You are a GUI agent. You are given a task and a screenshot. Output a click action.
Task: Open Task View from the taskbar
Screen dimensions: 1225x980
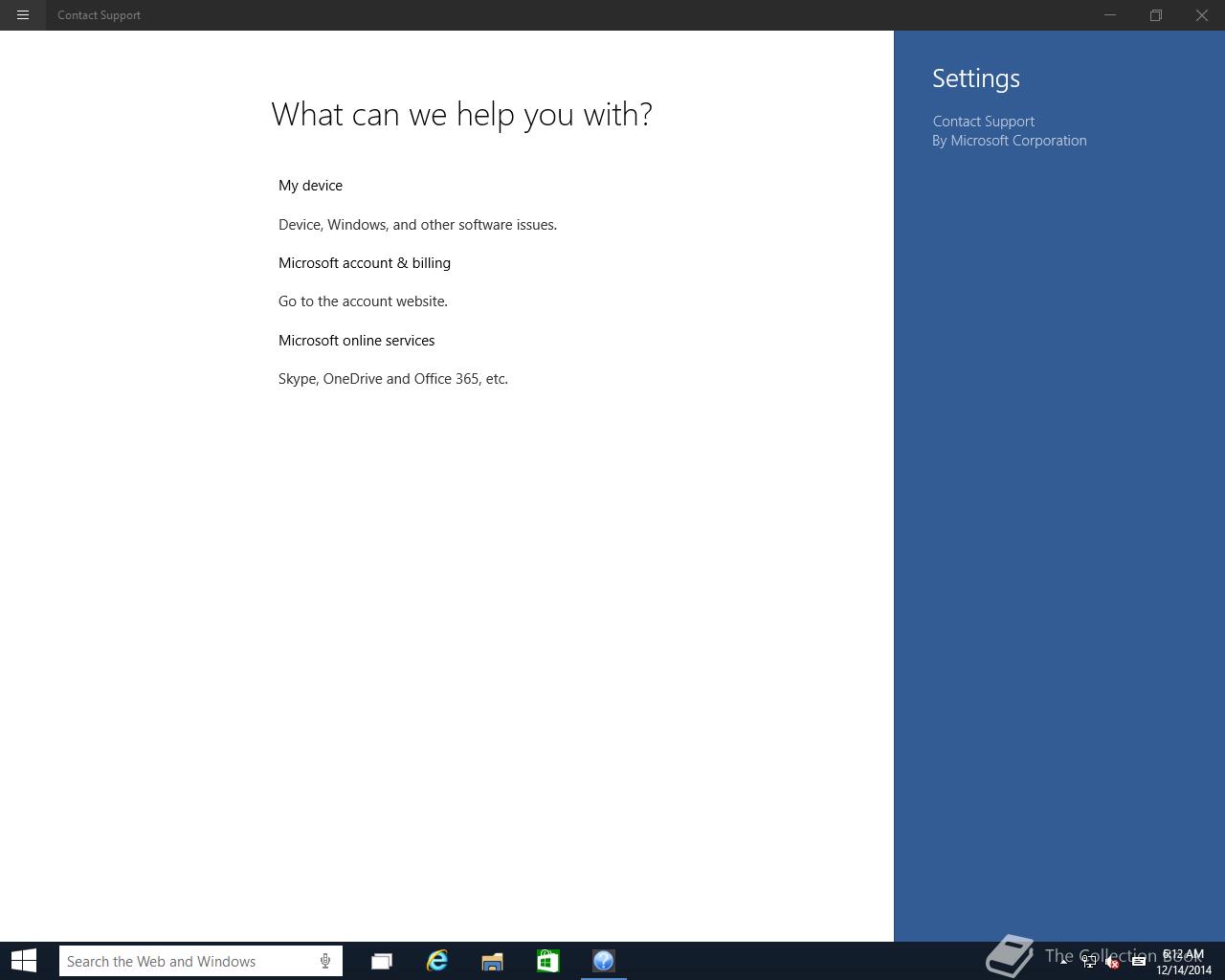(381, 961)
